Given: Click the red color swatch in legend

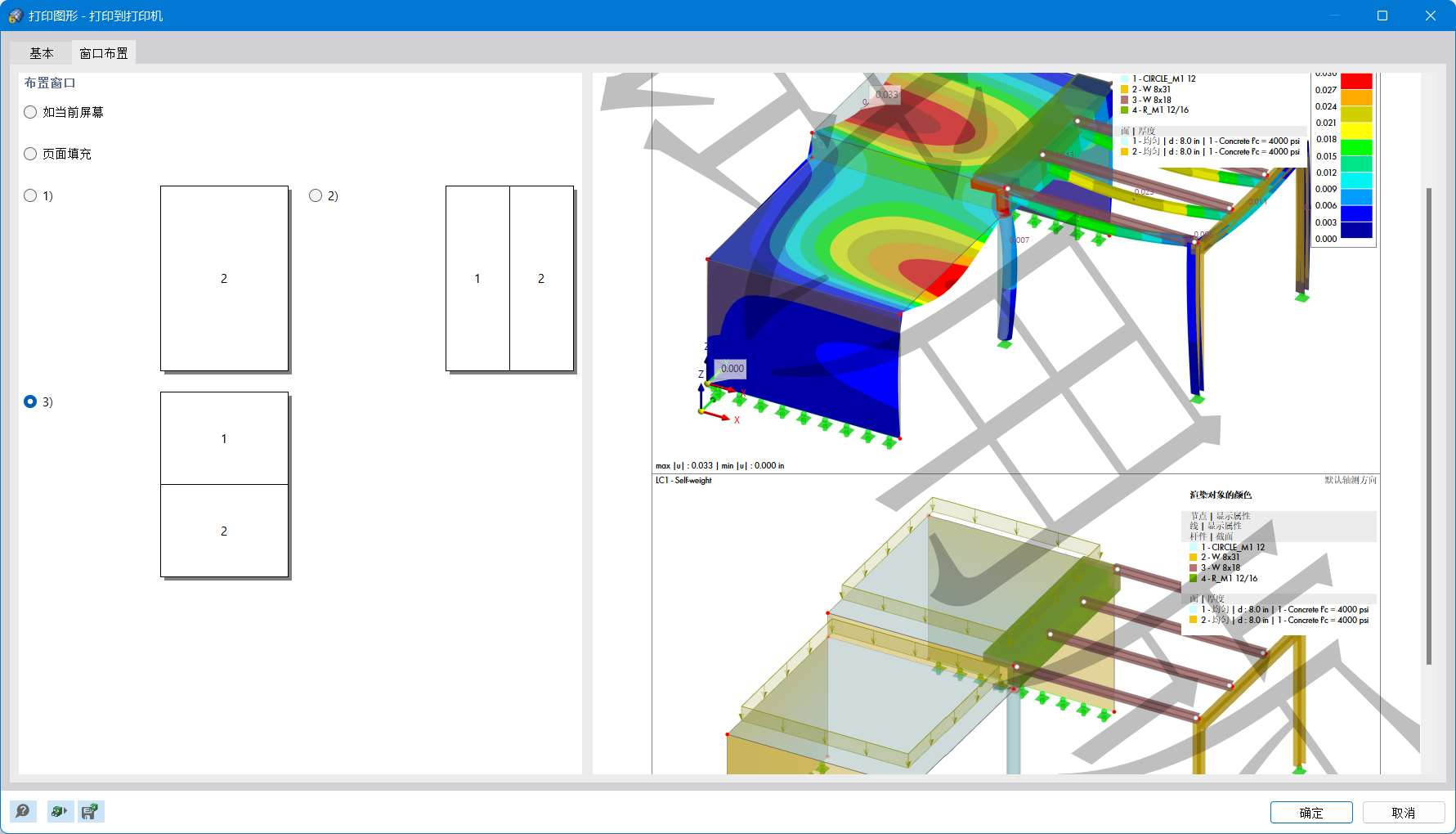Looking at the screenshot, I should (x=1356, y=81).
